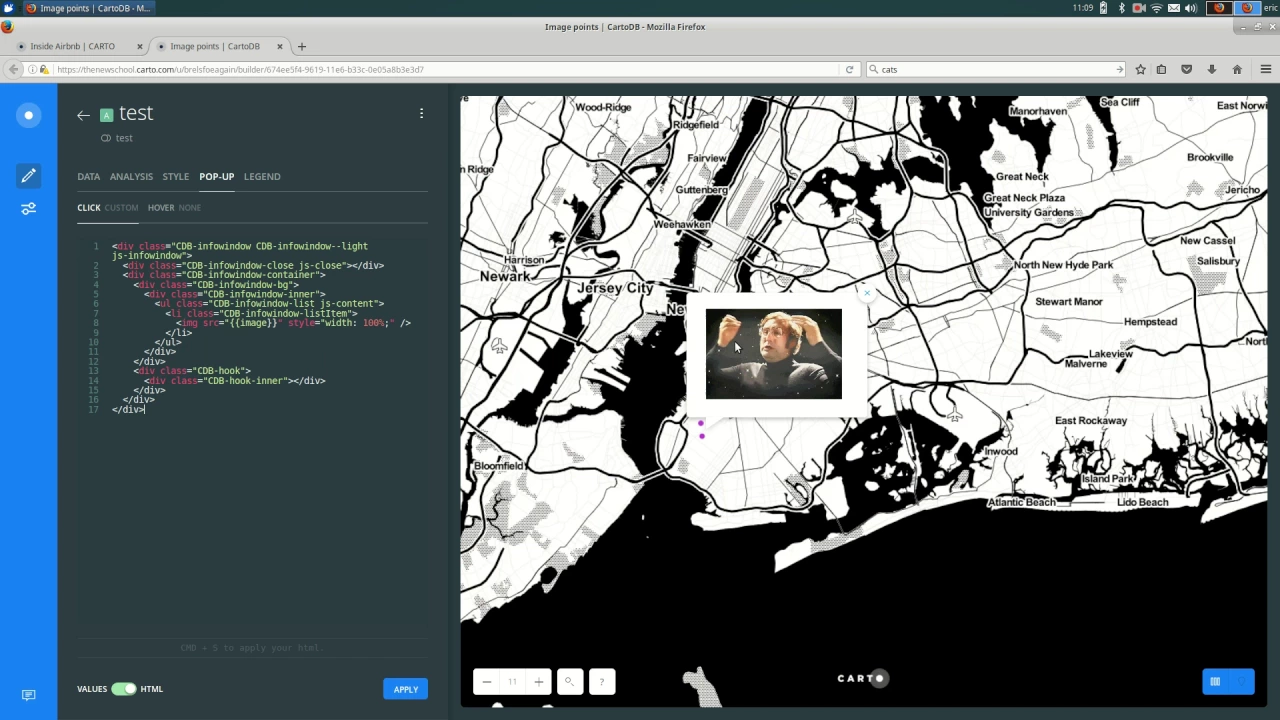The height and width of the screenshot is (720, 1280).
Task: Open the Firefox downloads arrow
Action: 1212,69
